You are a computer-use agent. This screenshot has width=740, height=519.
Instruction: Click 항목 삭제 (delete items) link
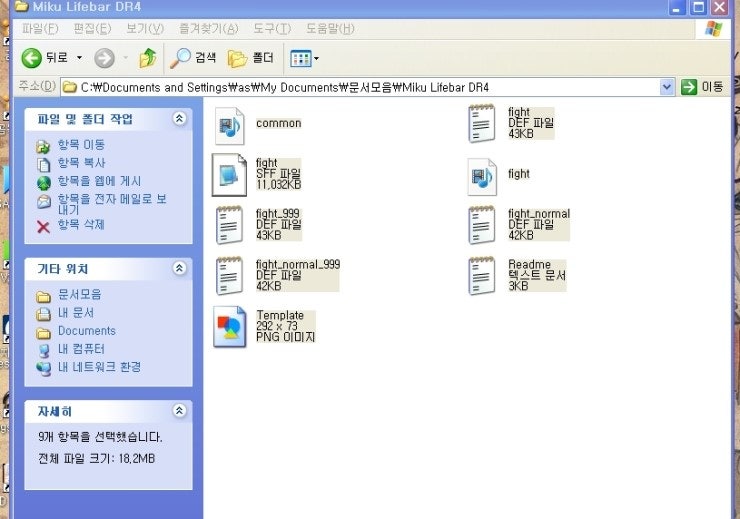click(x=81, y=225)
